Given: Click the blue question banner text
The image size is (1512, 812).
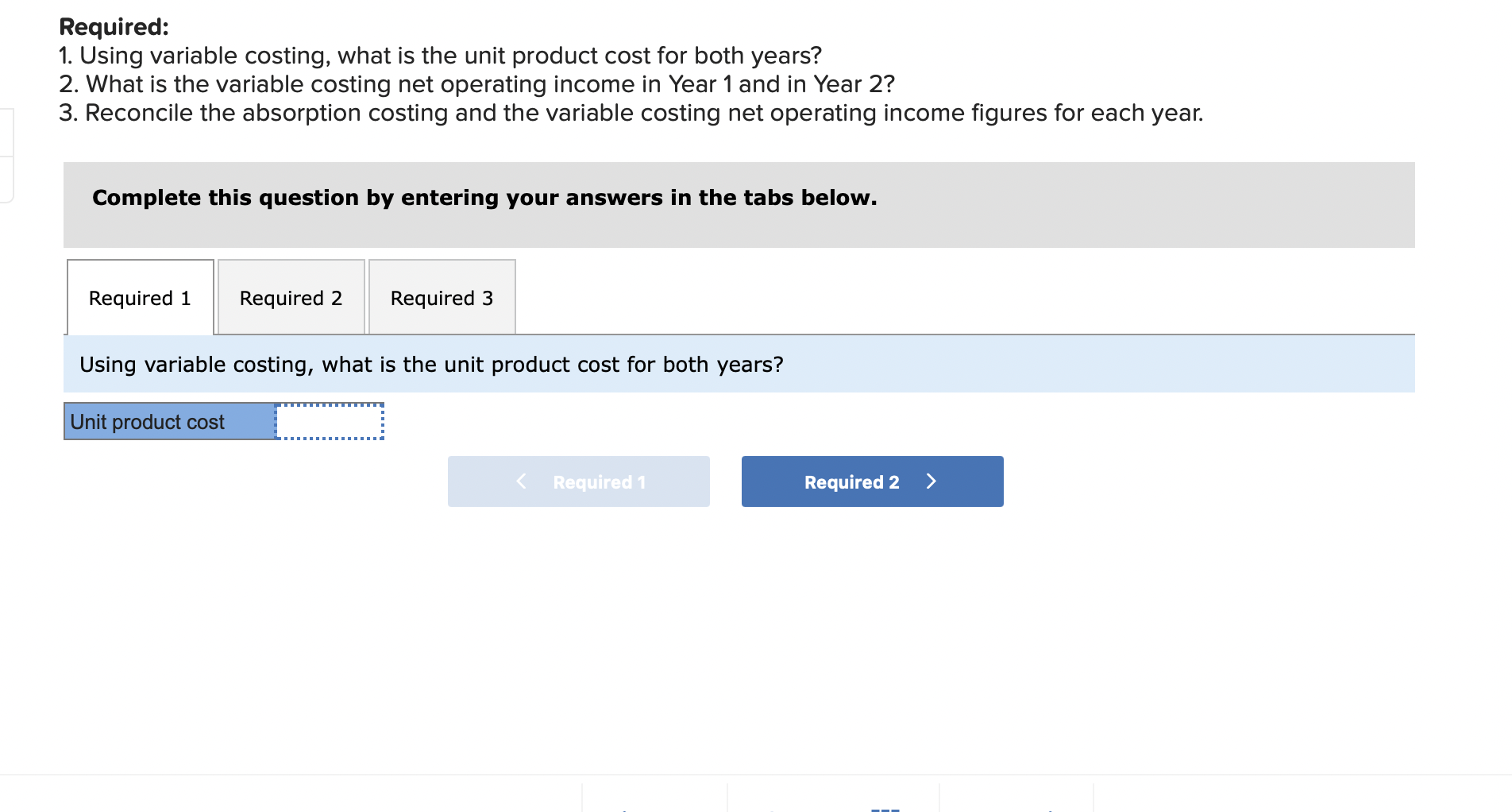Looking at the screenshot, I should 431,364.
